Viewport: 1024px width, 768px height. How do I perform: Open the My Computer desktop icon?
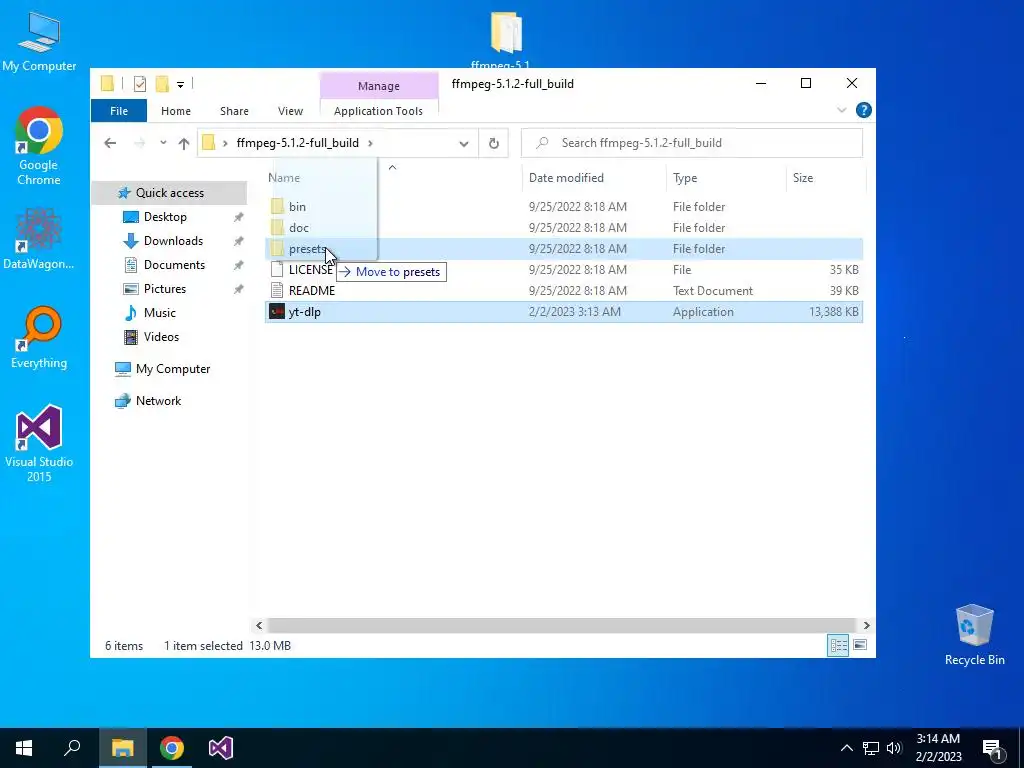coord(39,41)
